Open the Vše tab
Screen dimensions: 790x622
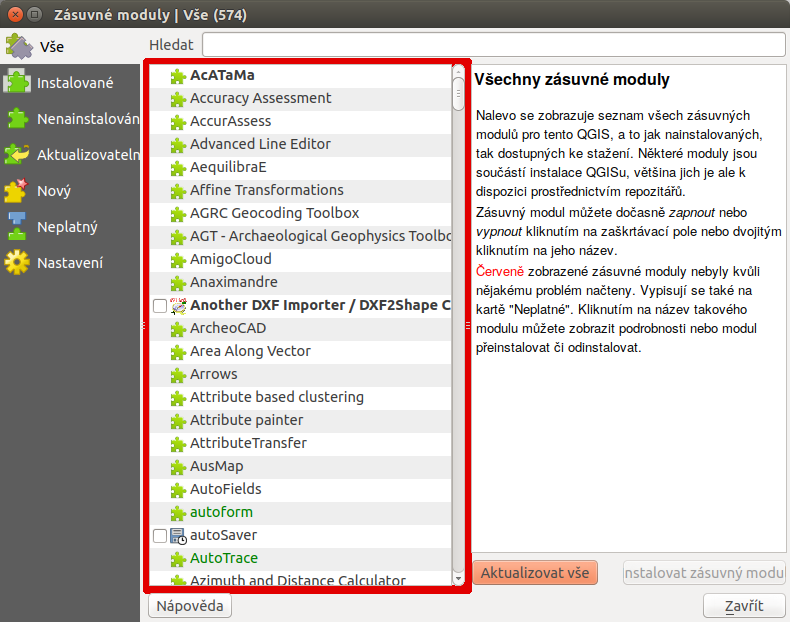coord(70,46)
